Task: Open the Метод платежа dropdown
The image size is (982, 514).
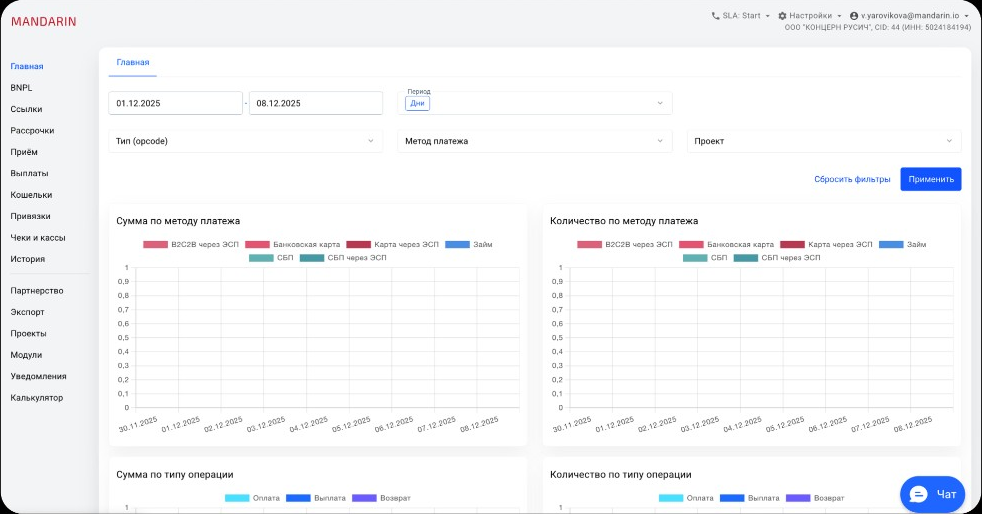Action: pos(535,141)
